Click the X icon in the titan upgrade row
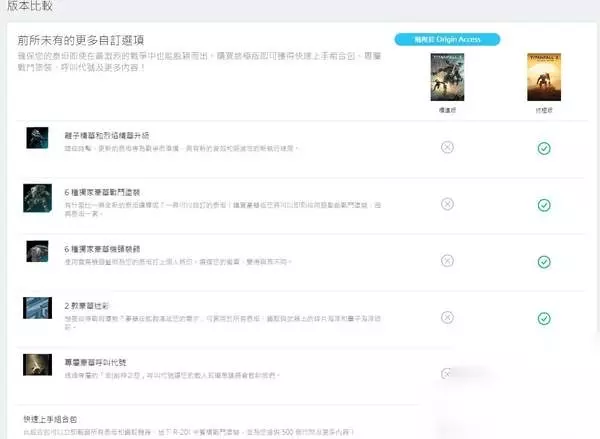 (x=447, y=147)
